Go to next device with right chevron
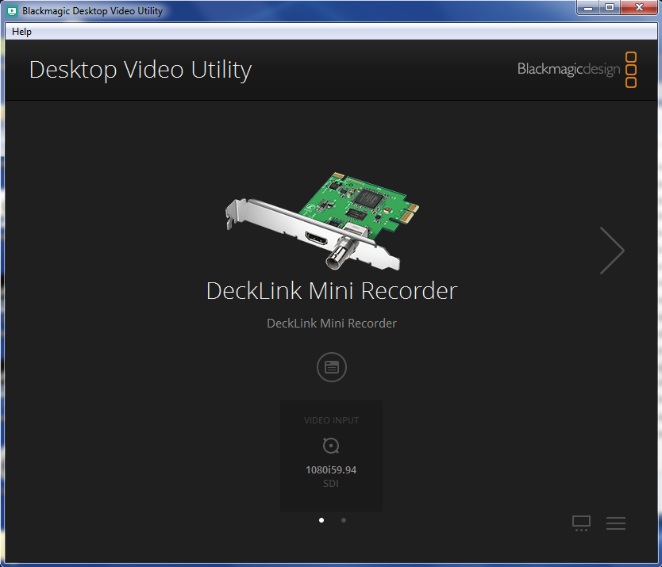Viewport: 662px width, 567px height. coord(612,250)
